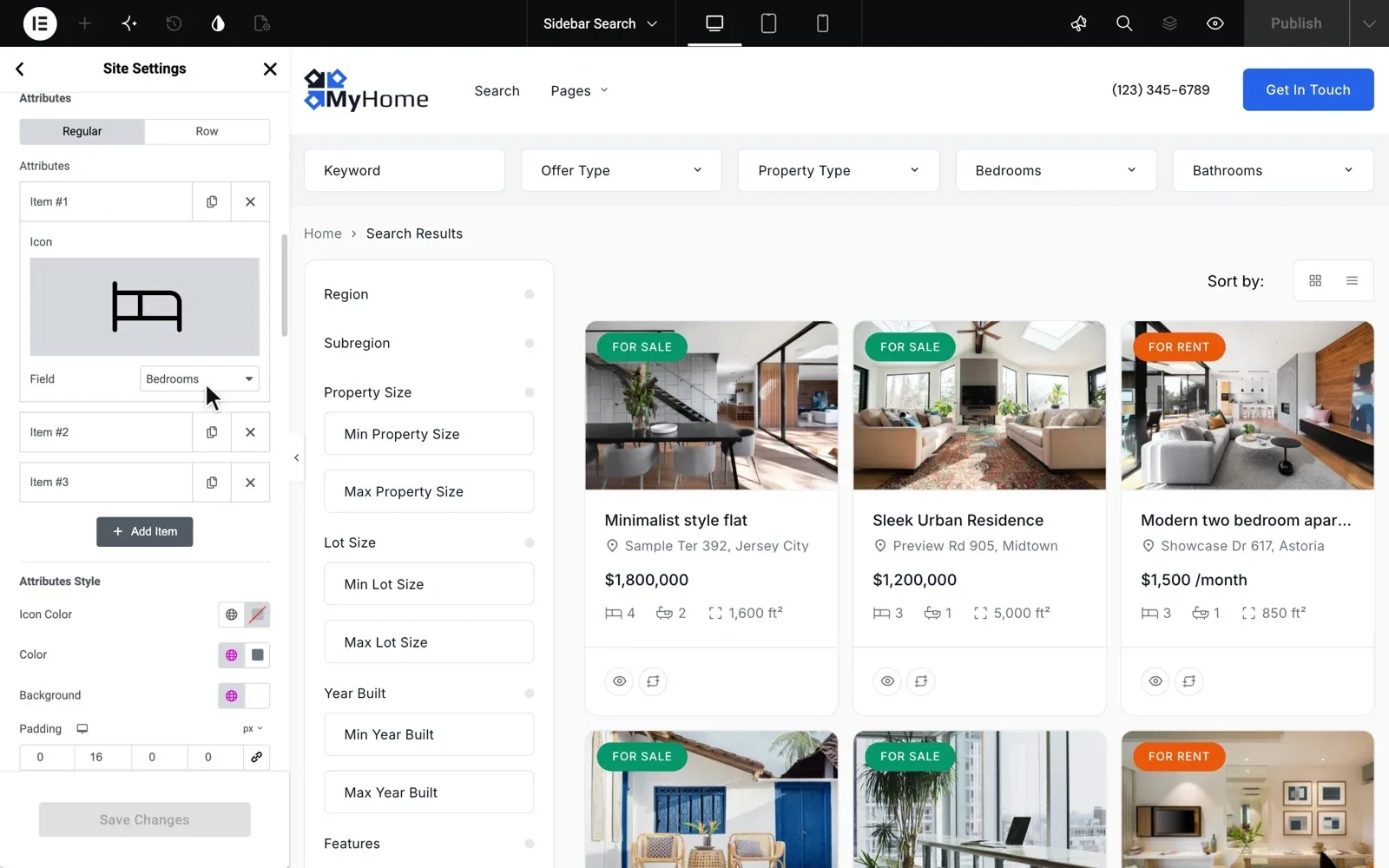Screen dimensions: 1389x868
Task: Open revision history icon
Action: pos(174,23)
